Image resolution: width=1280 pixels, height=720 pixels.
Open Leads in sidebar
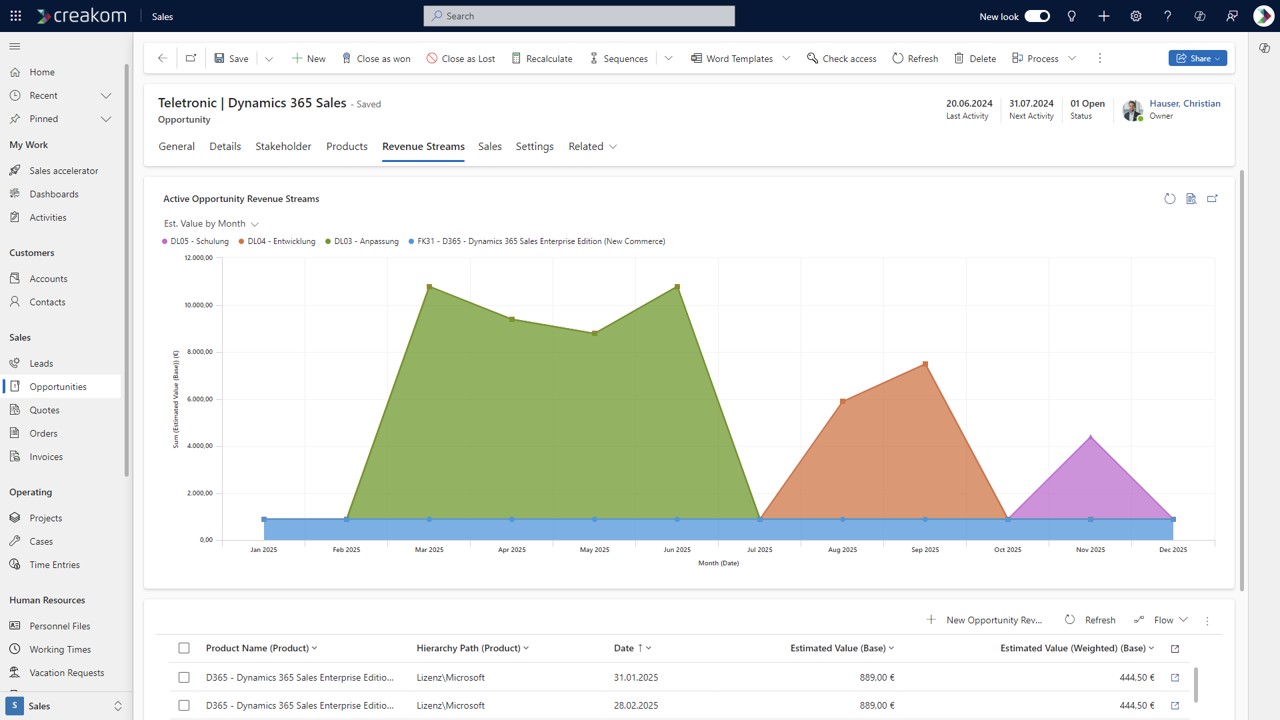[41, 363]
